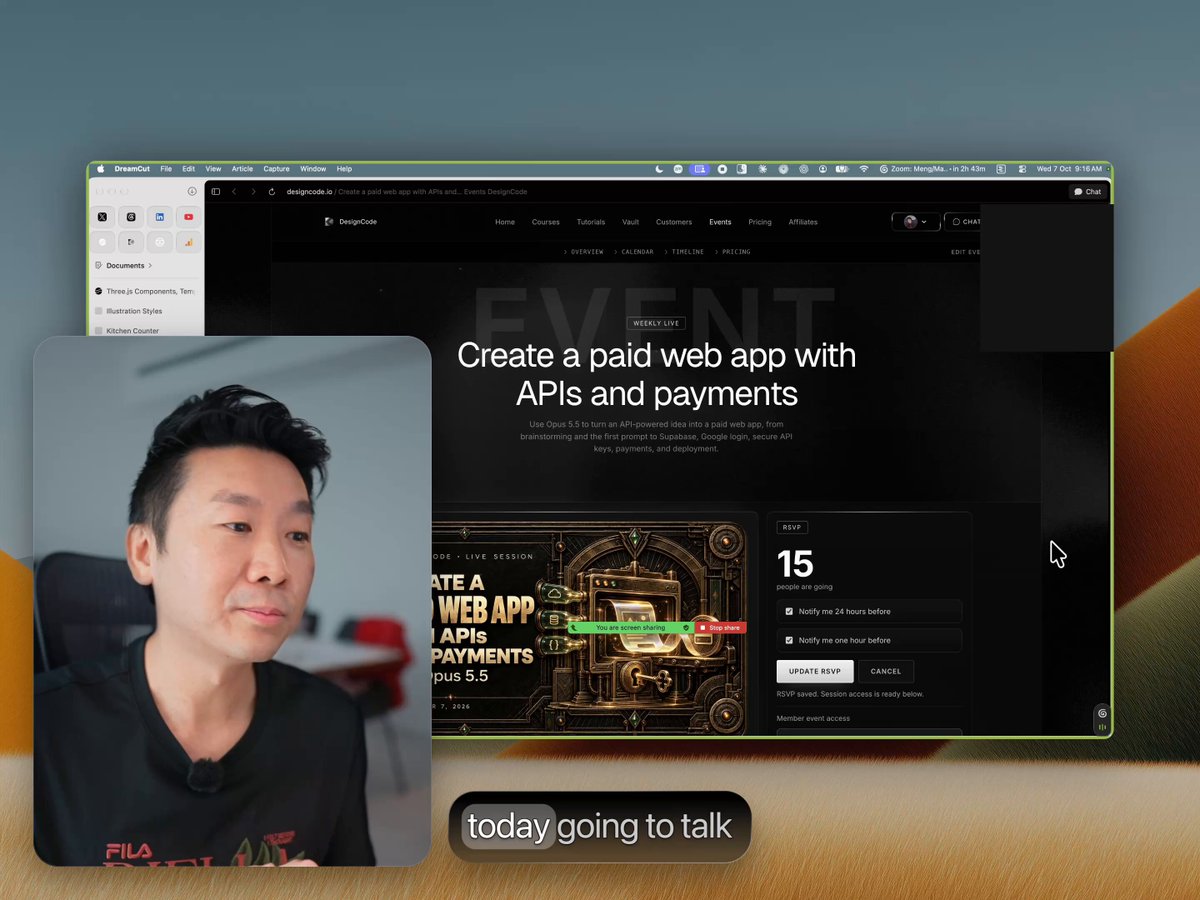Open the X (Twitter) shortcut in the sidebar
The height and width of the screenshot is (900, 1200).
102,216
